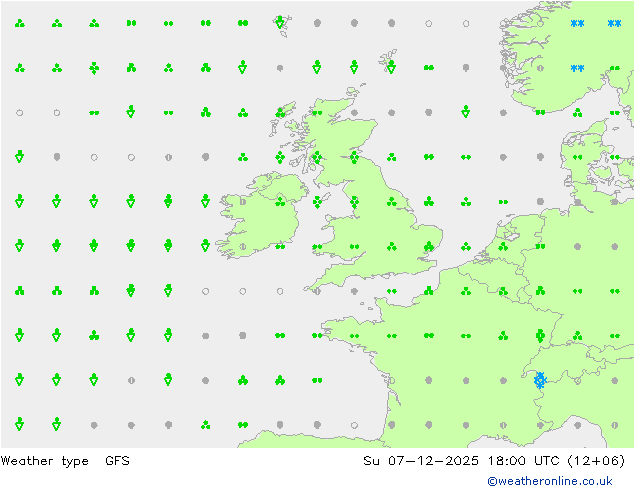Click the rain symbol over East Anglia

pyautogui.click(x=429, y=246)
